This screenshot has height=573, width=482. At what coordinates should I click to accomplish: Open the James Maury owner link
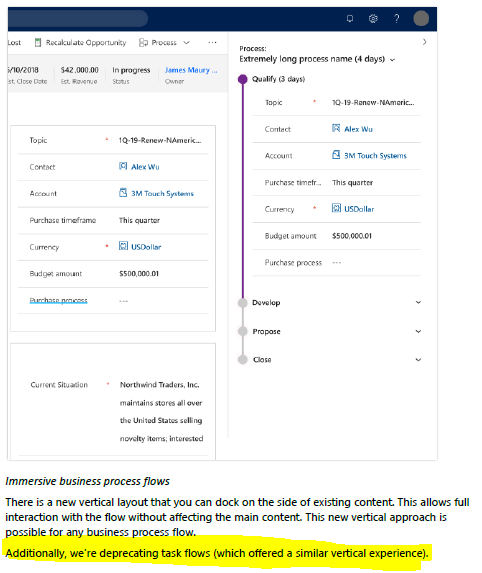tap(191, 70)
